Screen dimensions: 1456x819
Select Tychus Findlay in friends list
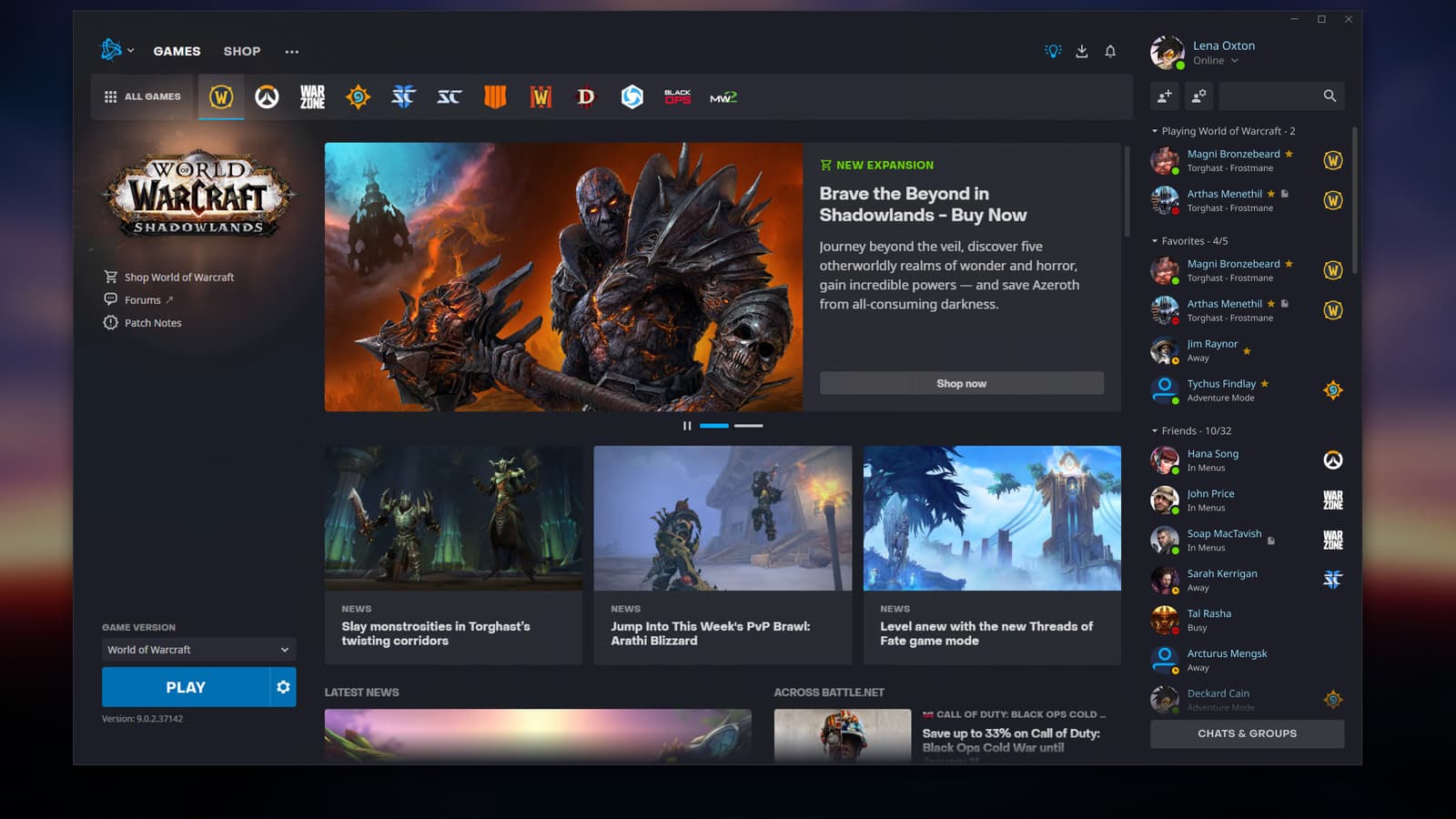1247,390
